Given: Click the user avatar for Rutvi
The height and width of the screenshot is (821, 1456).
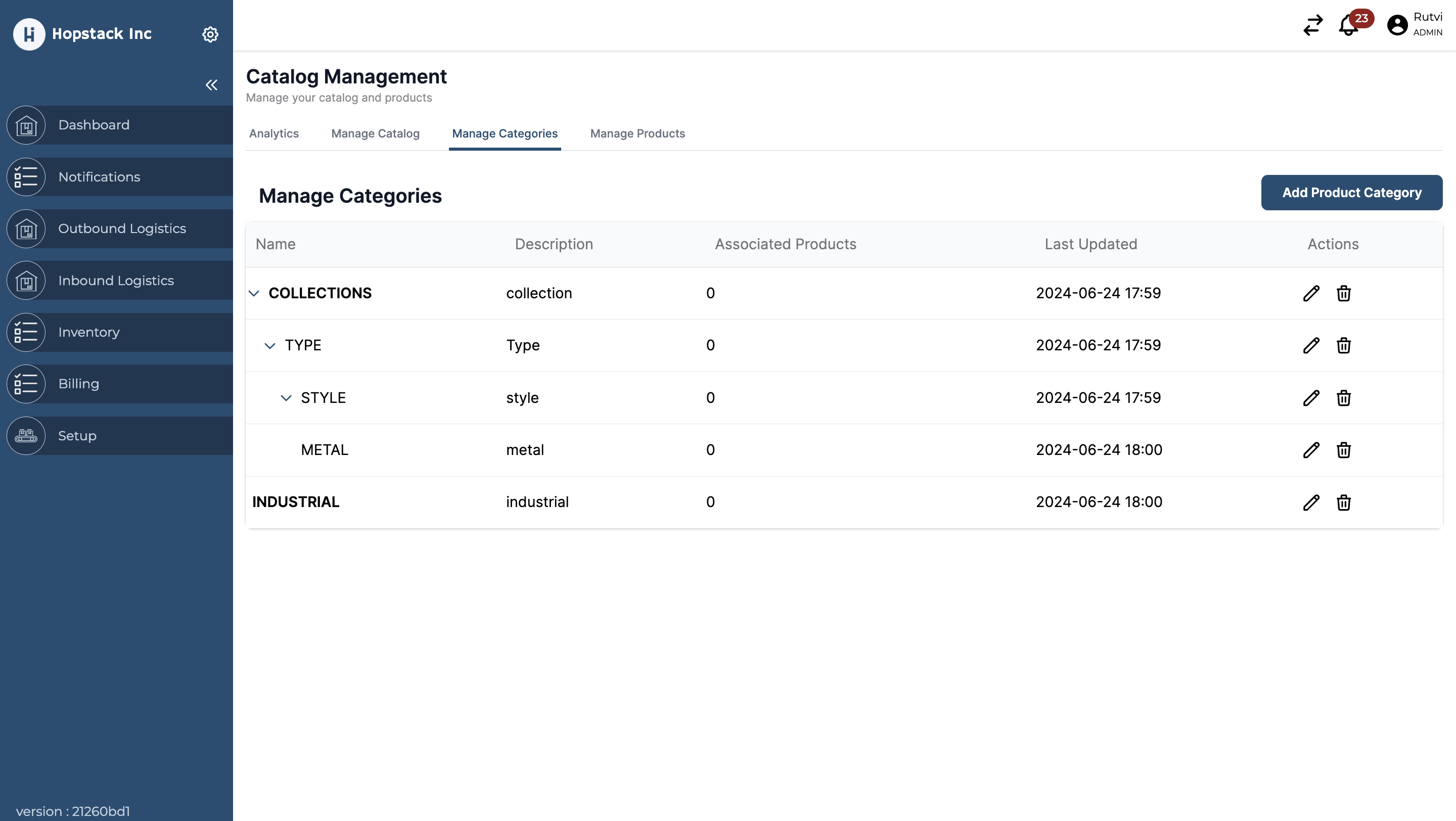Looking at the screenshot, I should [x=1396, y=25].
